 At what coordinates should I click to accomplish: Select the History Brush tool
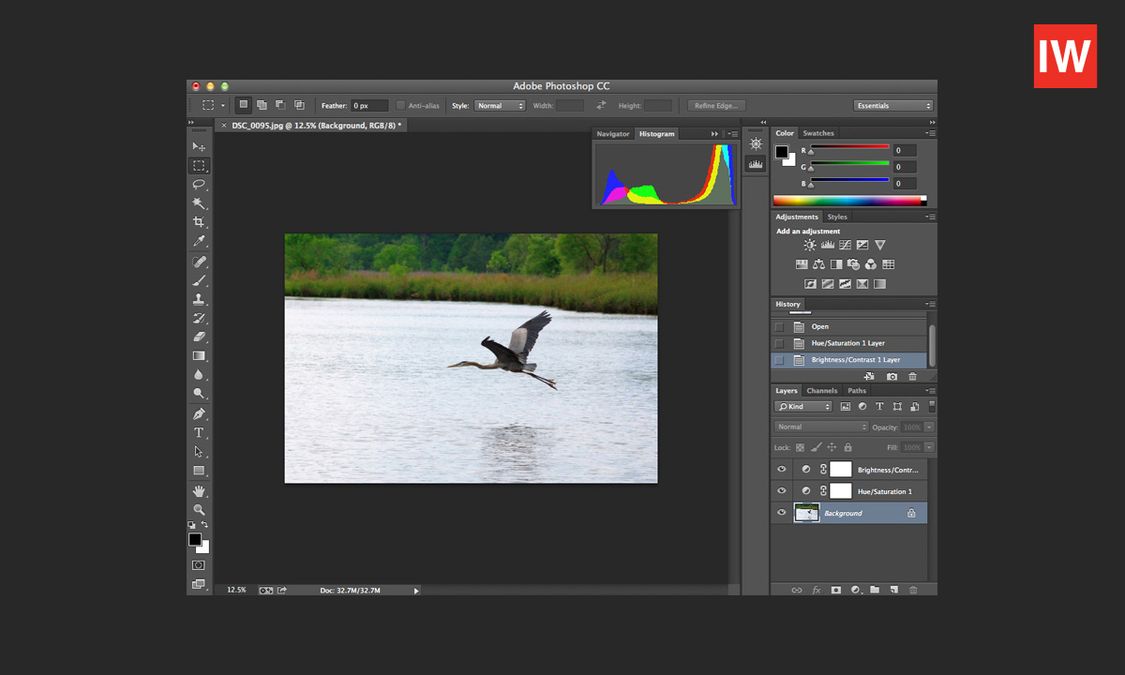[x=199, y=318]
